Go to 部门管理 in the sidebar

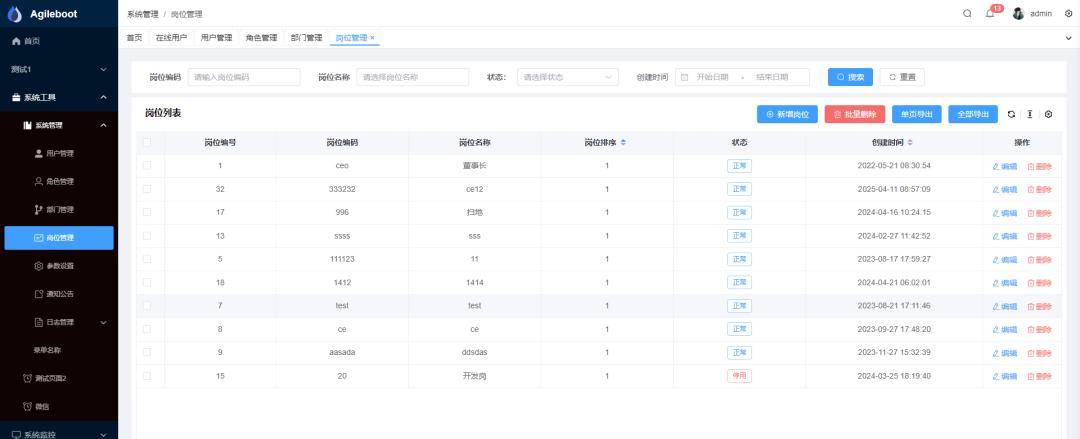pyautogui.click(x=59, y=210)
